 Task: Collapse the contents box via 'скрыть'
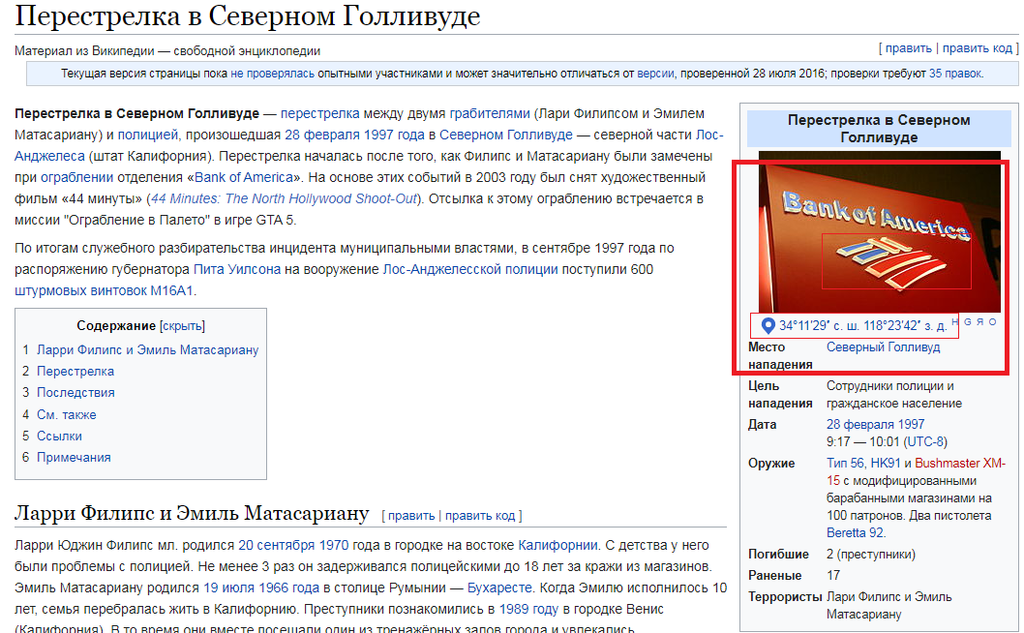tap(182, 325)
